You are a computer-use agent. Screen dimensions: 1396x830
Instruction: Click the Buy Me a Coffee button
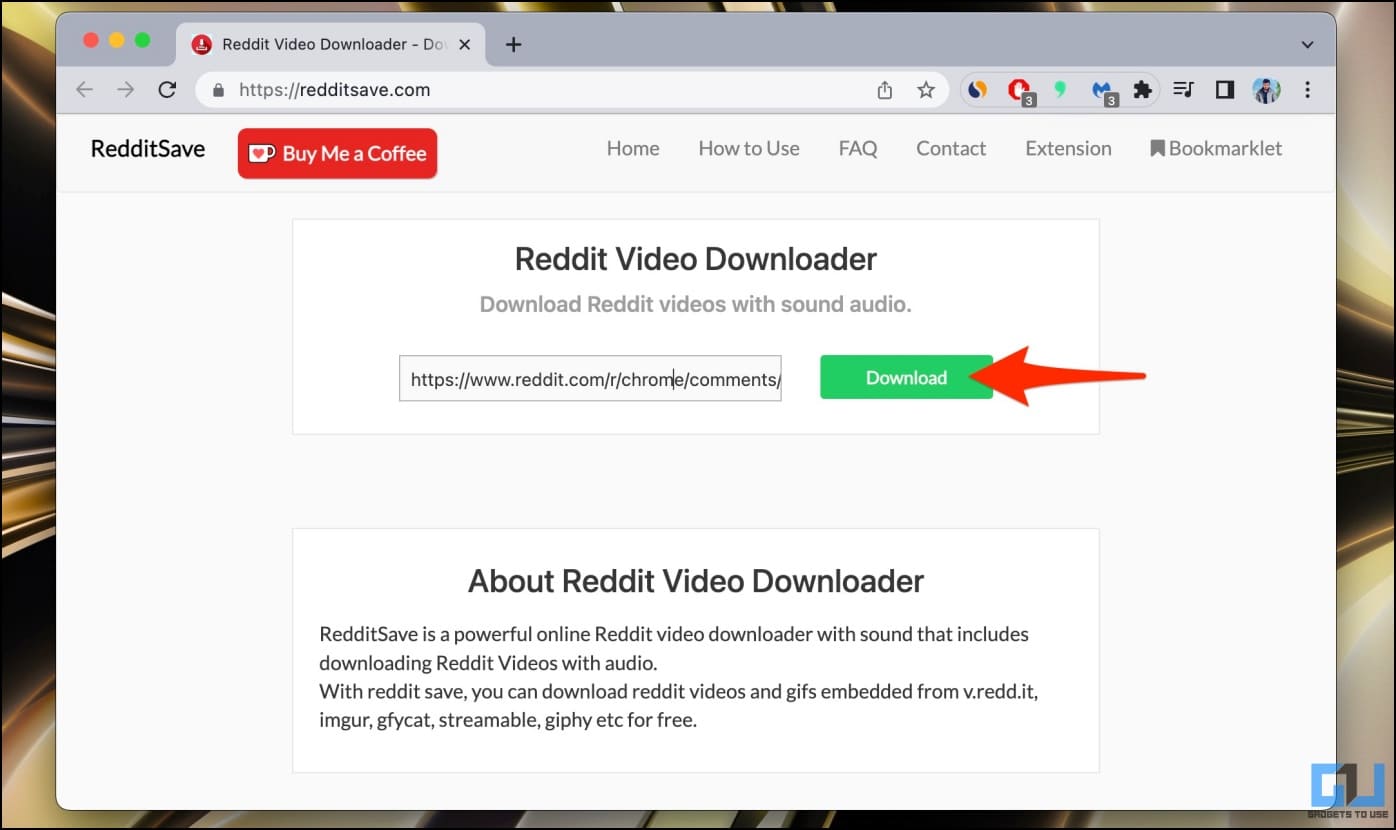337,153
